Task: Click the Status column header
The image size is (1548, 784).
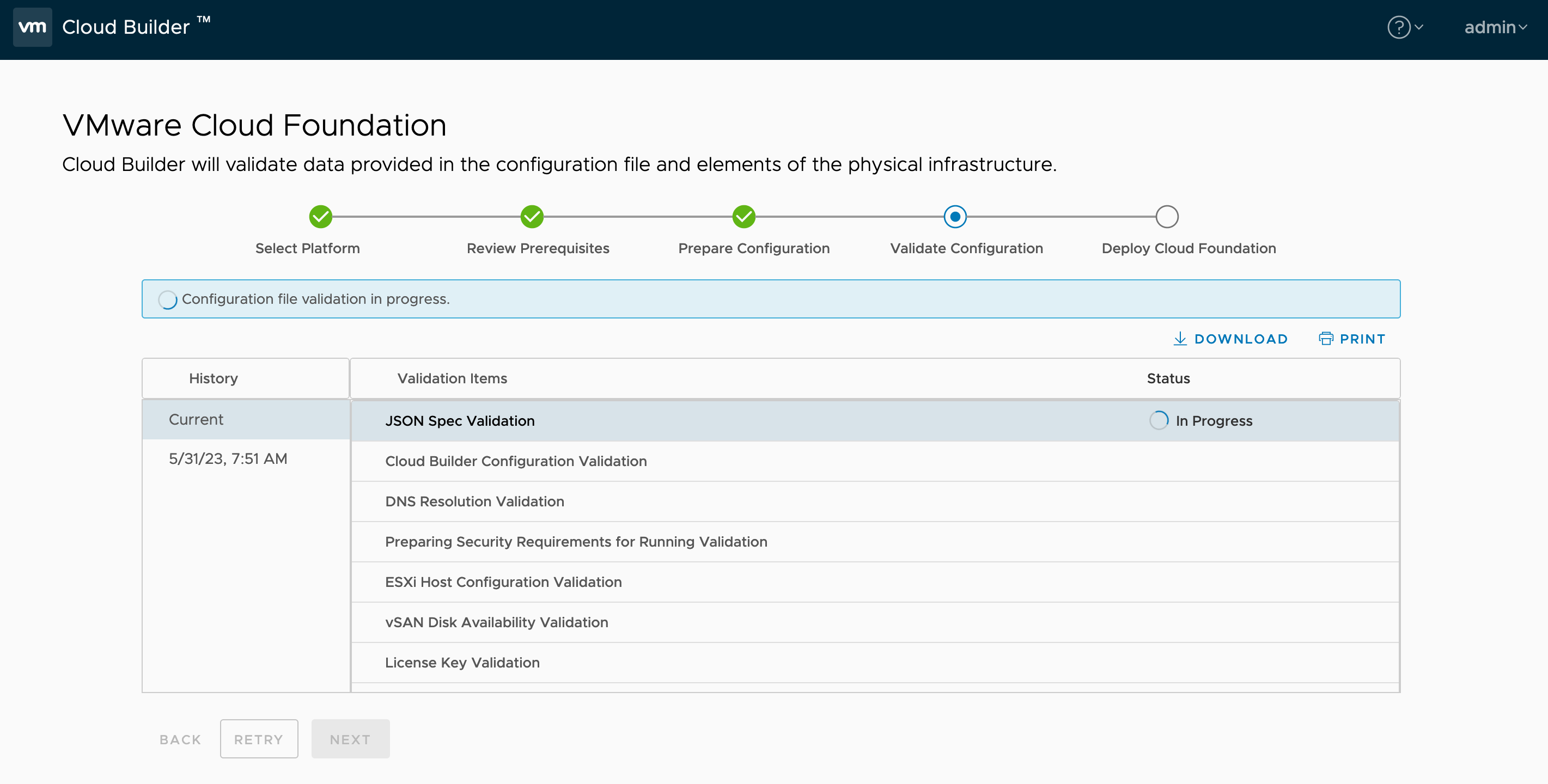Action: [x=1168, y=378]
